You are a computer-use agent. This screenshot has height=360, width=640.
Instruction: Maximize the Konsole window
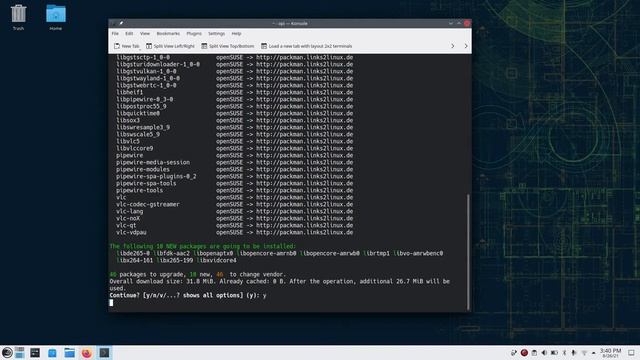[459, 23]
